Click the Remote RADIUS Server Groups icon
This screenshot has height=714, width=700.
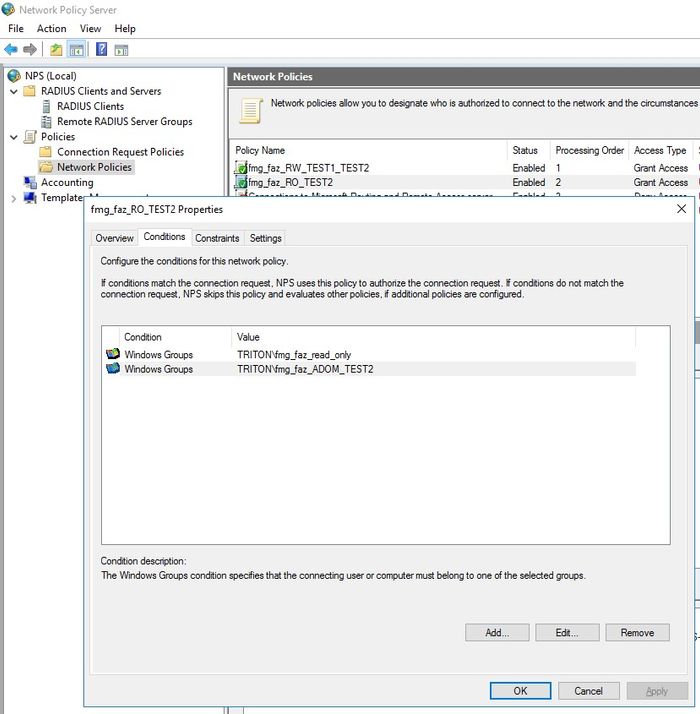46,121
